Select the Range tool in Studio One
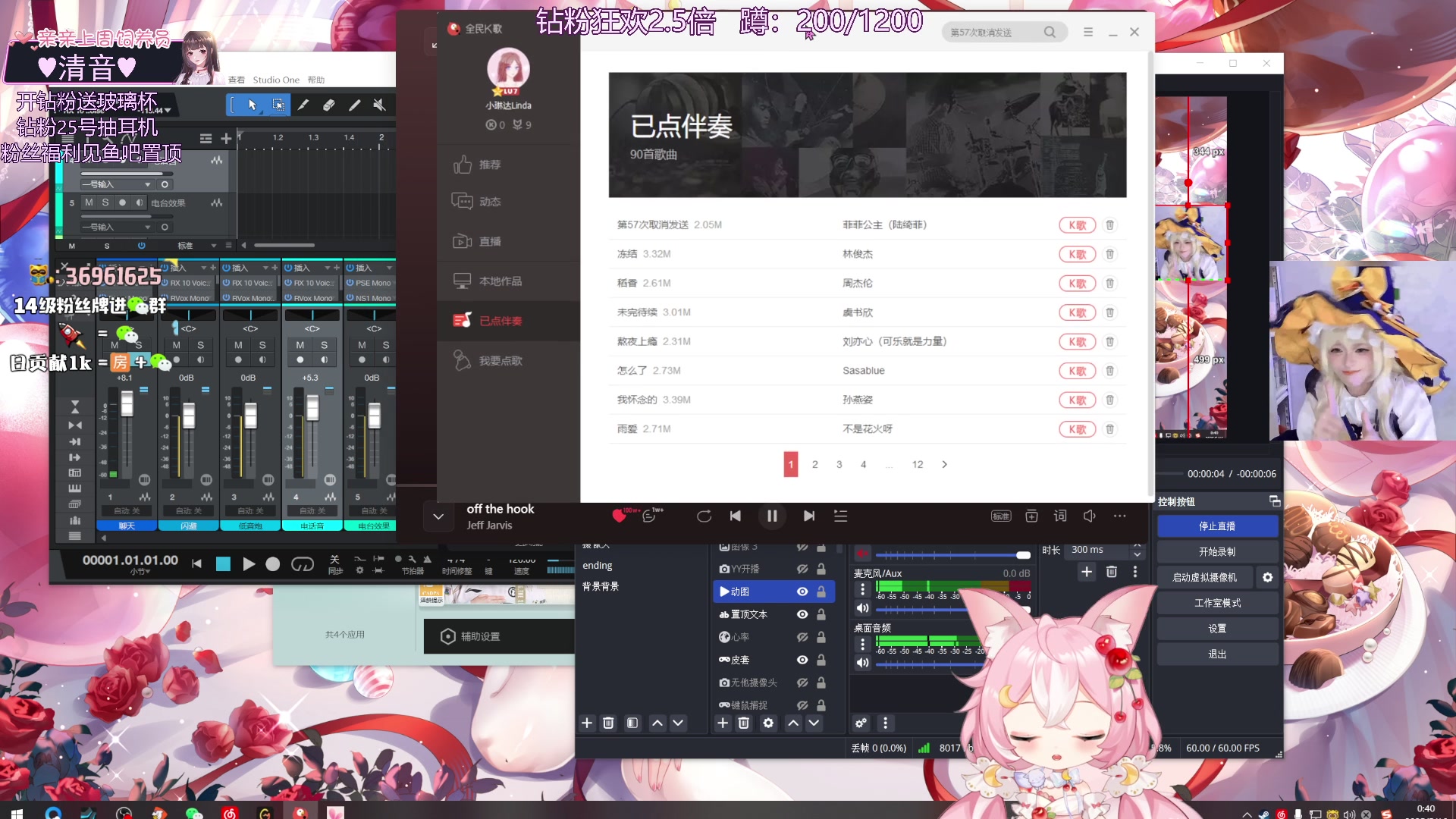Screen dimensions: 1456x819 [278, 105]
